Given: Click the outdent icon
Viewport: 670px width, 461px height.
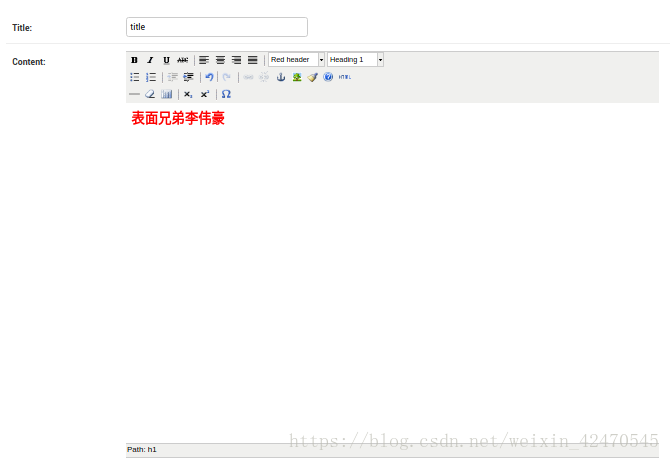Looking at the screenshot, I should (x=172, y=77).
